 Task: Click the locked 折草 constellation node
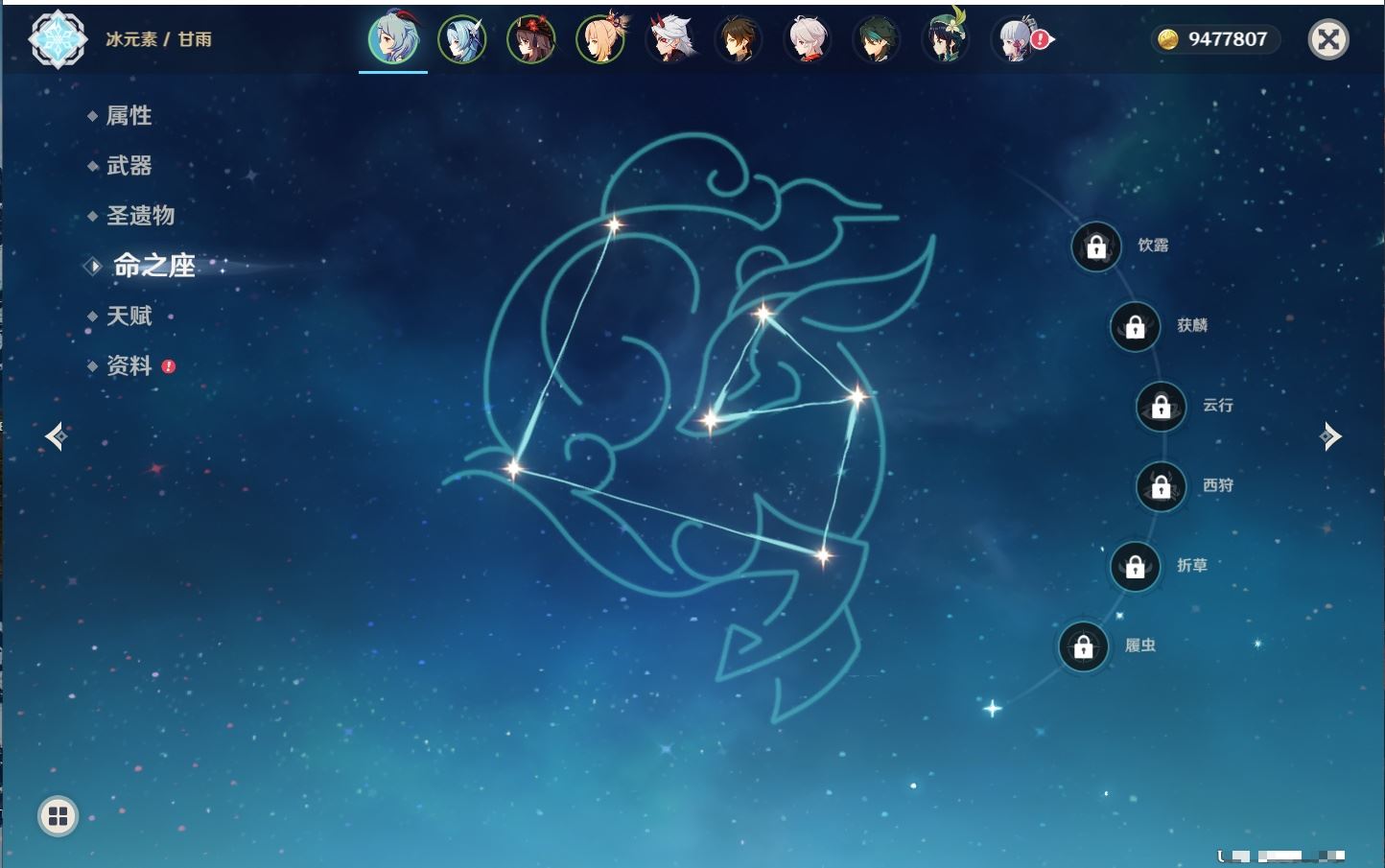pyautogui.click(x=1136, y=566)
